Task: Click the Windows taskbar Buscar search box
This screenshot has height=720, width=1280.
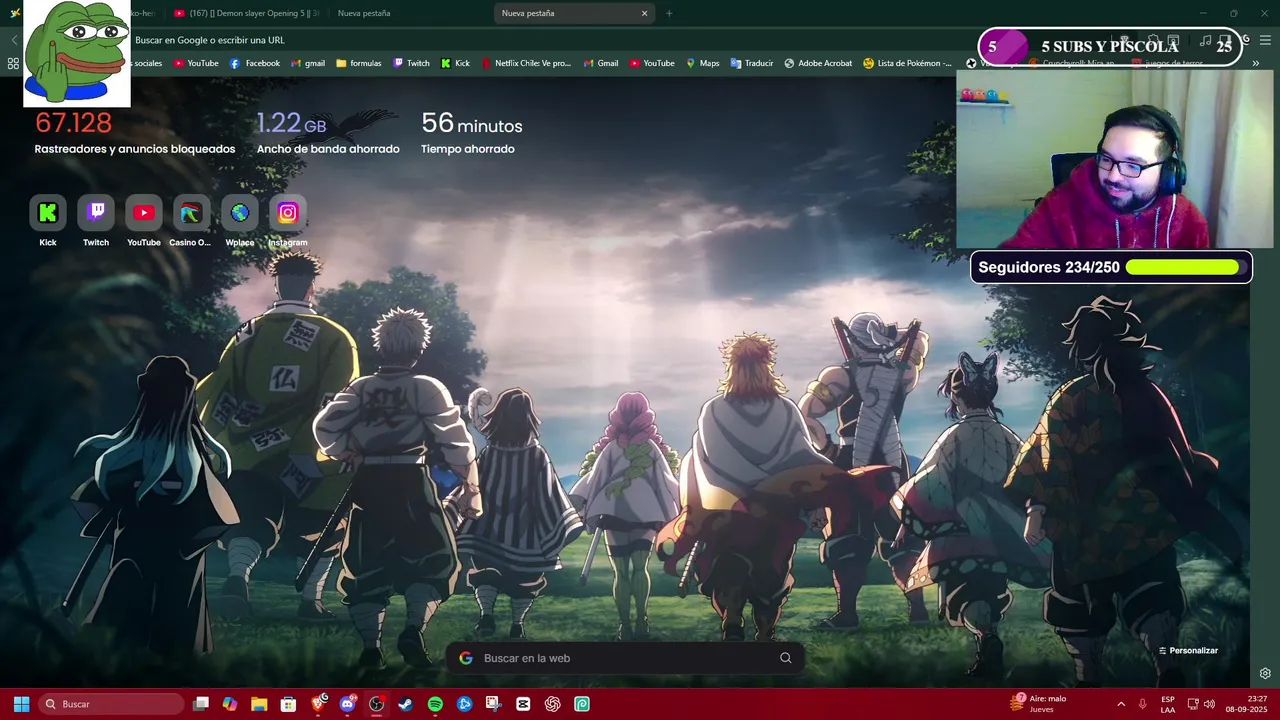Action: (x=112, y=704)
